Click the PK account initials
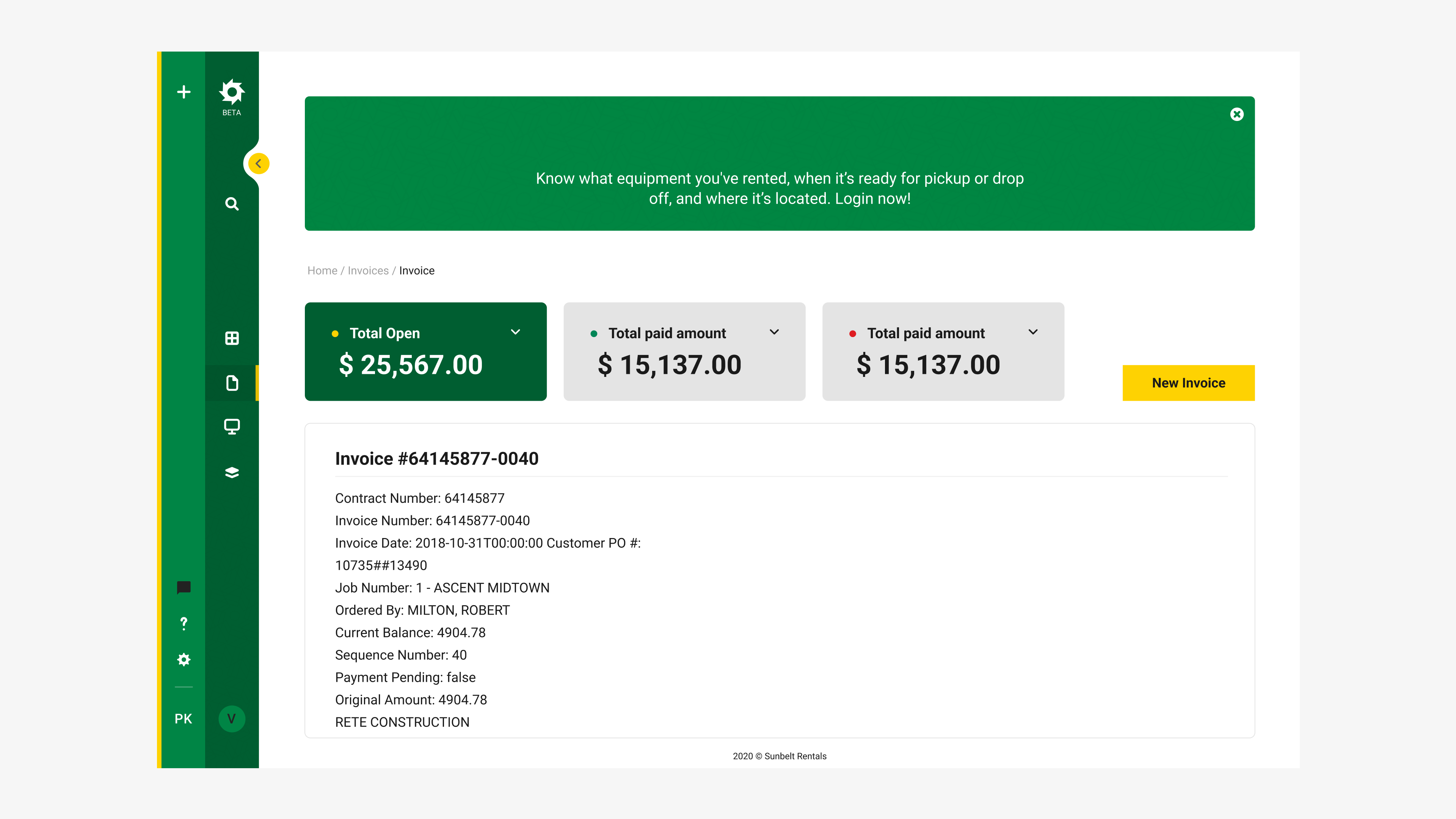 pyautogui.click(x=183, y=719)
